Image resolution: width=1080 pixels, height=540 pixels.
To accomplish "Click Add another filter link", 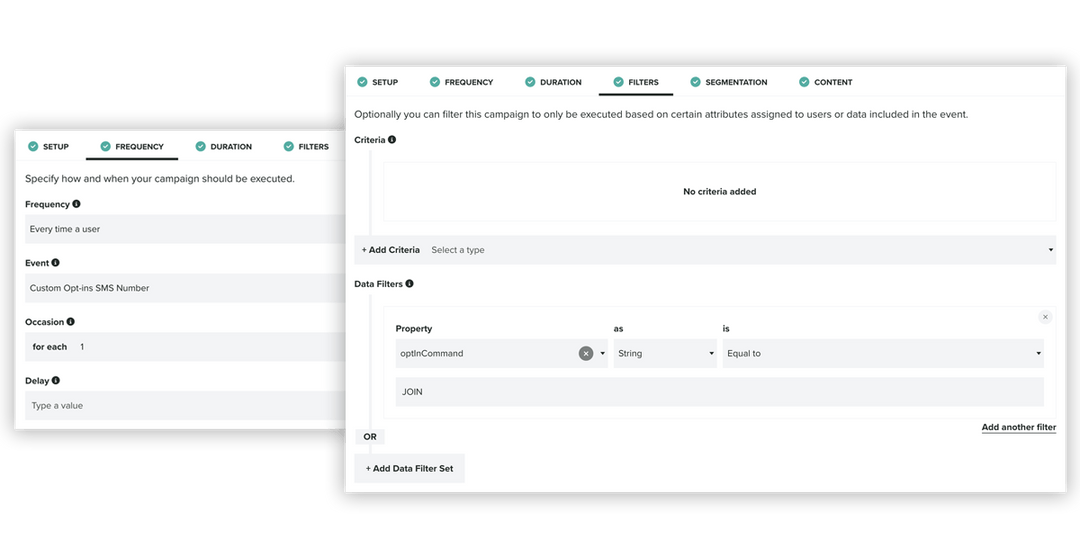I will 1018,427.
